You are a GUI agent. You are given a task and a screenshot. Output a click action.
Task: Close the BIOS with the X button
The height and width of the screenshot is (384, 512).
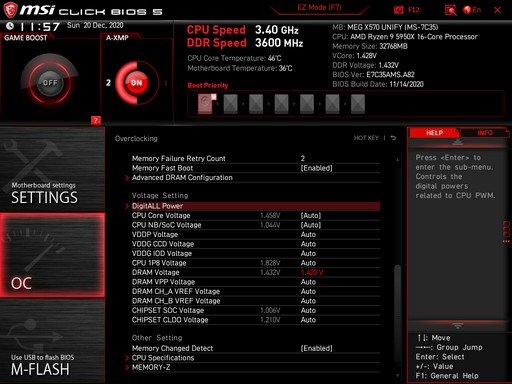point(497,10)
